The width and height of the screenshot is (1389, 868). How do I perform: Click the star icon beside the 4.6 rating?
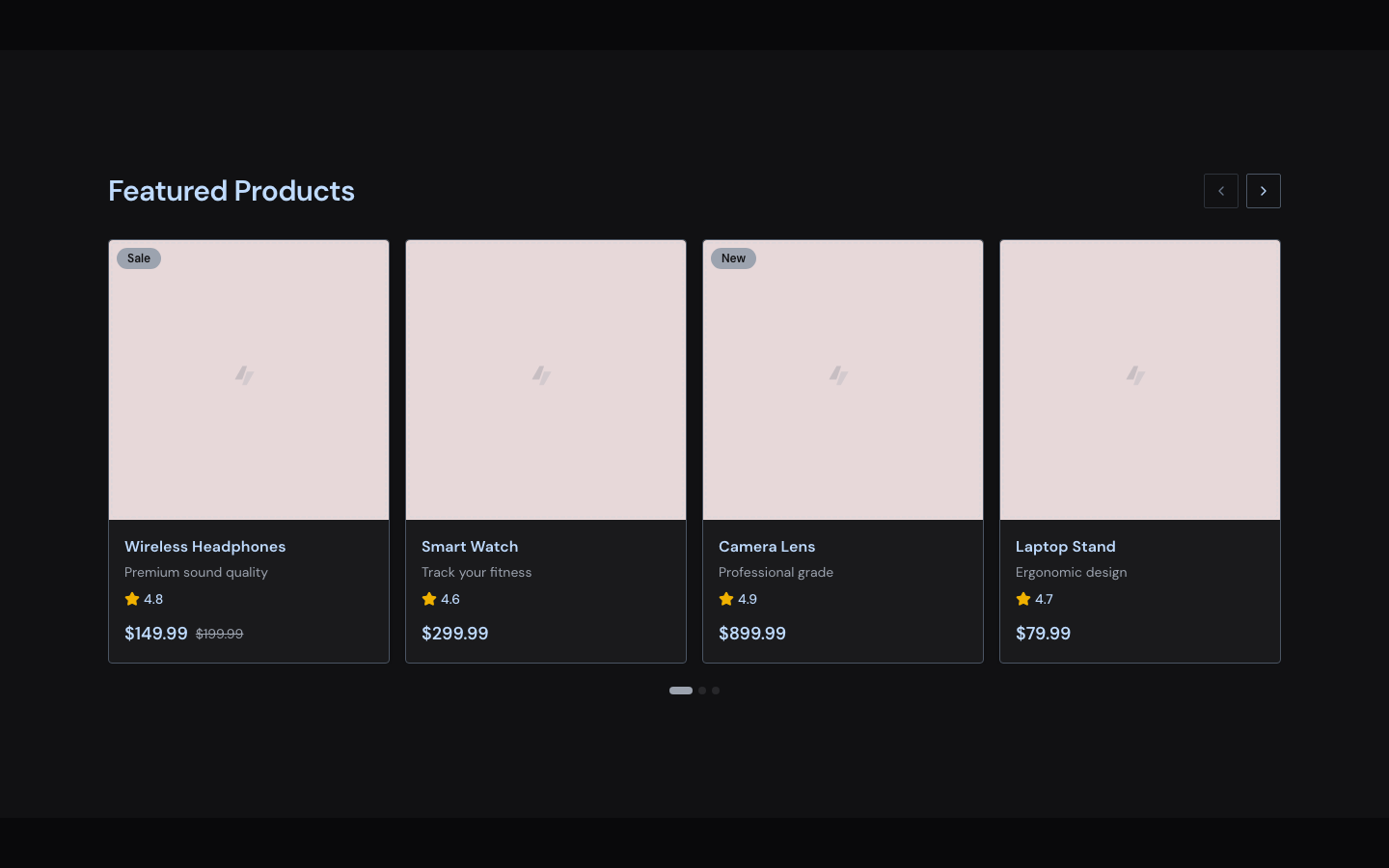(429, 599)
